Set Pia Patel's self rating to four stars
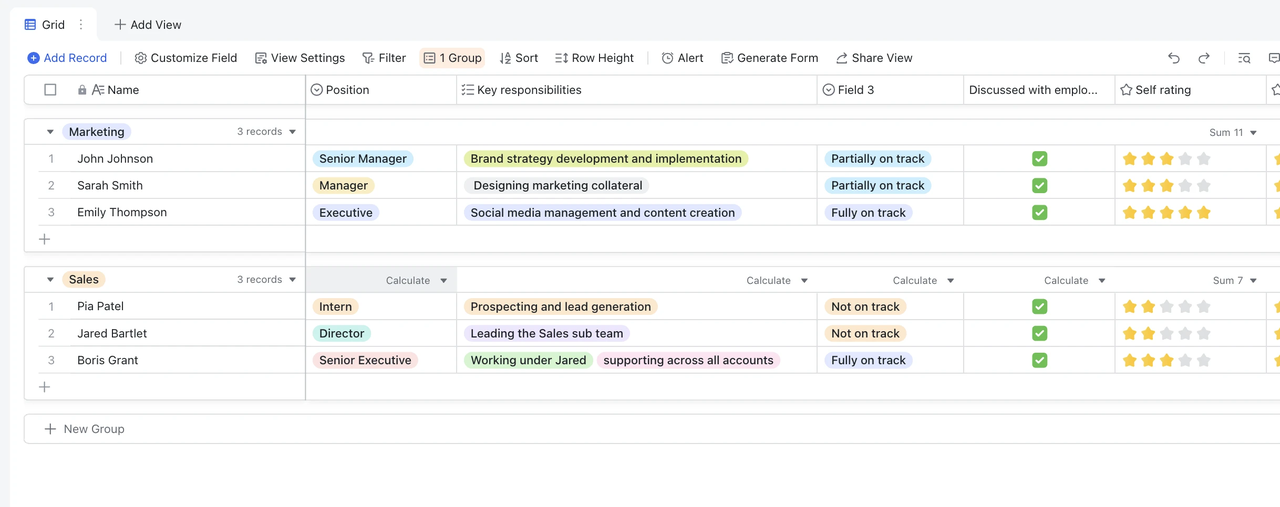Viewport: 1280px width, 507px height. coord(1185,307)
